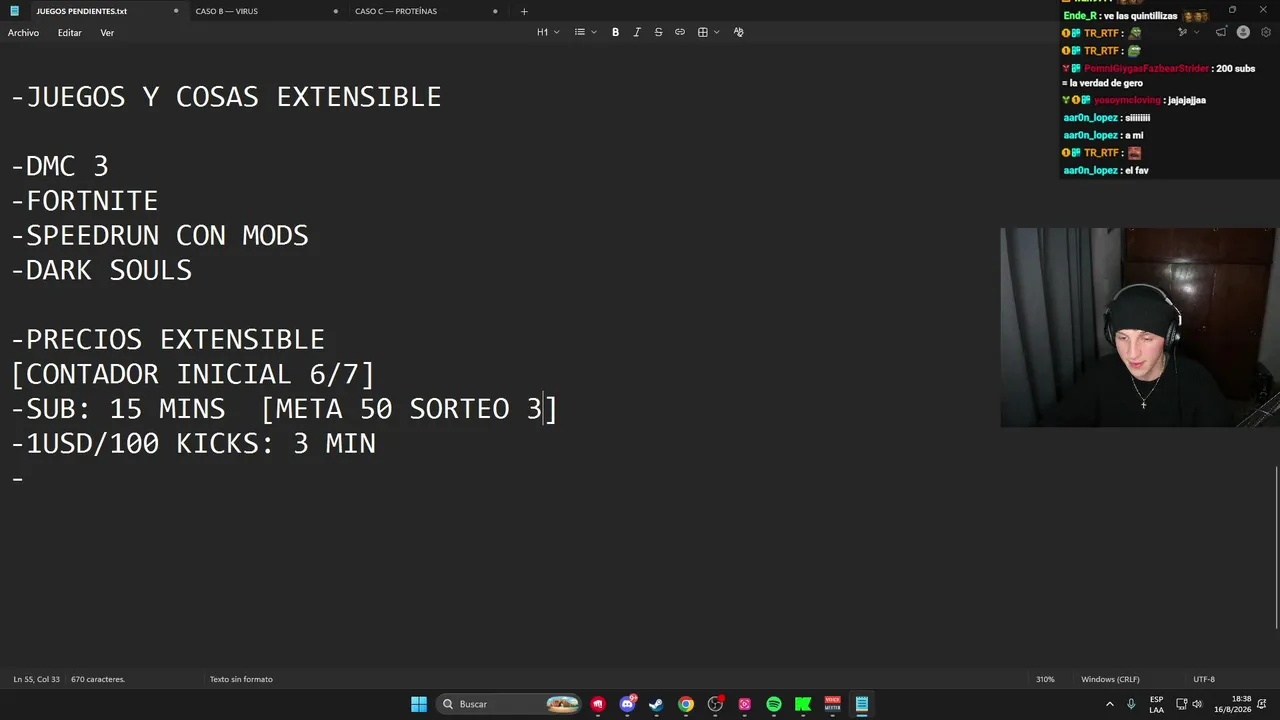1280x720 pixels.
Task: Open the H1 heading style dropdown
Action: (548, 32)
